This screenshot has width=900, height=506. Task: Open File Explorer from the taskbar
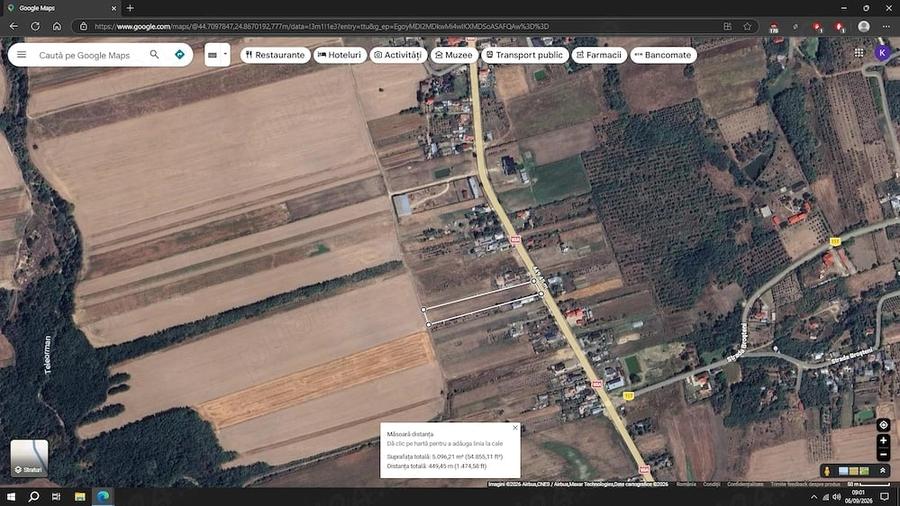[80, 496]
